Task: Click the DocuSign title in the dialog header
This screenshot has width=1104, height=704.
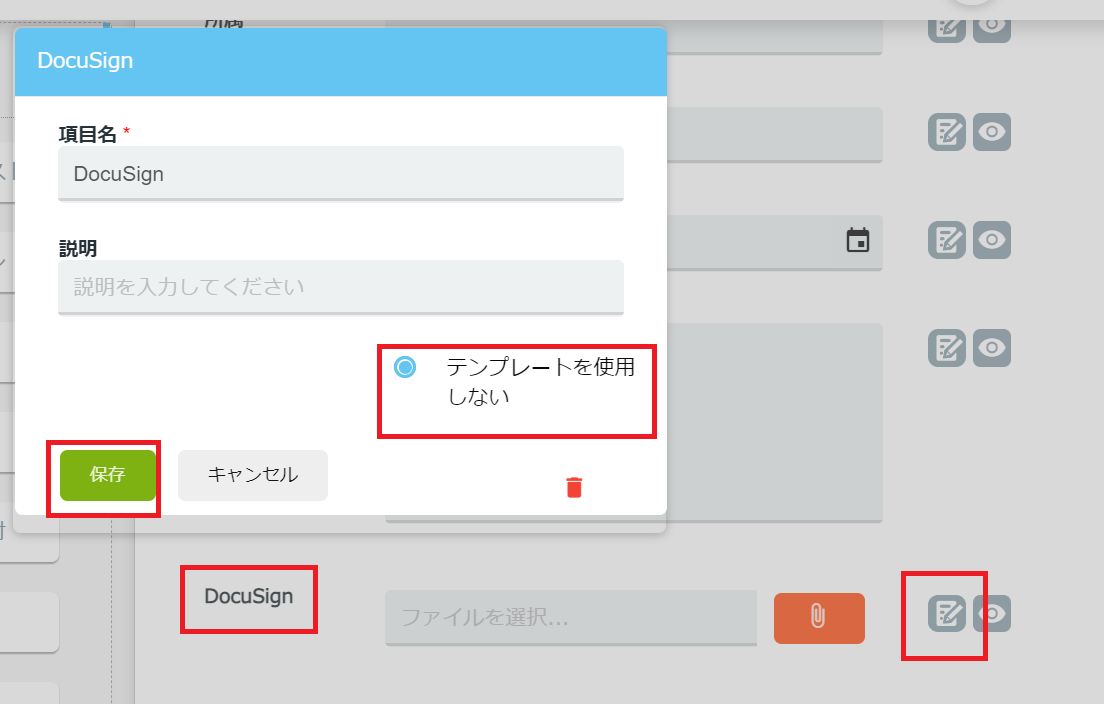Action: (85, 61)
